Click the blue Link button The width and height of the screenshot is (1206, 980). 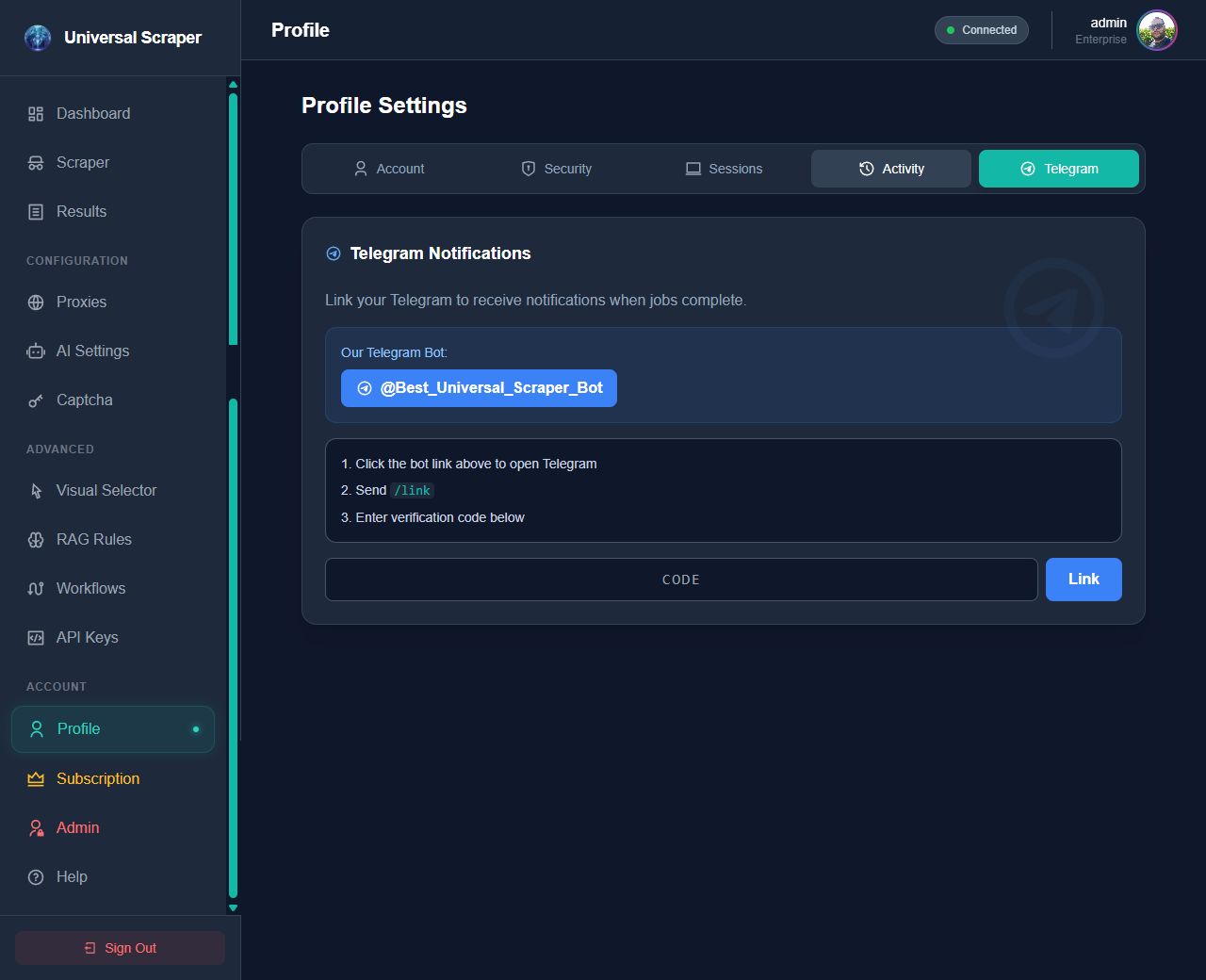(1084, 580)
